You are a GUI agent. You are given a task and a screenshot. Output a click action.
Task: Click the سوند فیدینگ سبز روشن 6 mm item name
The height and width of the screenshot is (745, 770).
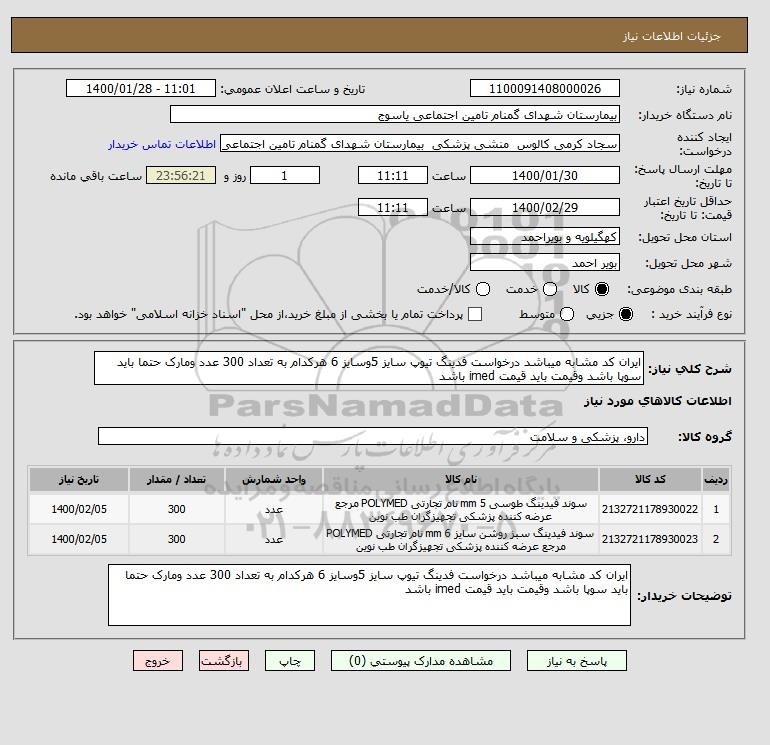click(461, 540)
